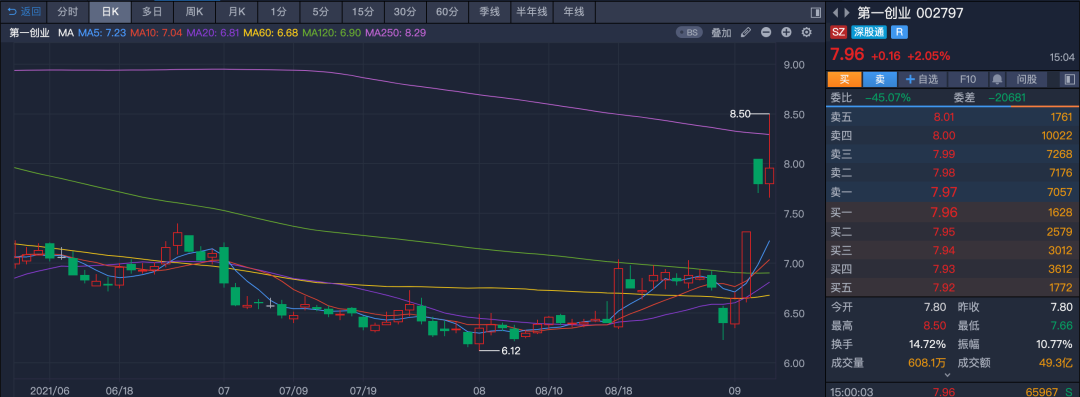
Task: Click 叠加 overlay button
Action: pyautogui.click(x=721, y=32)
